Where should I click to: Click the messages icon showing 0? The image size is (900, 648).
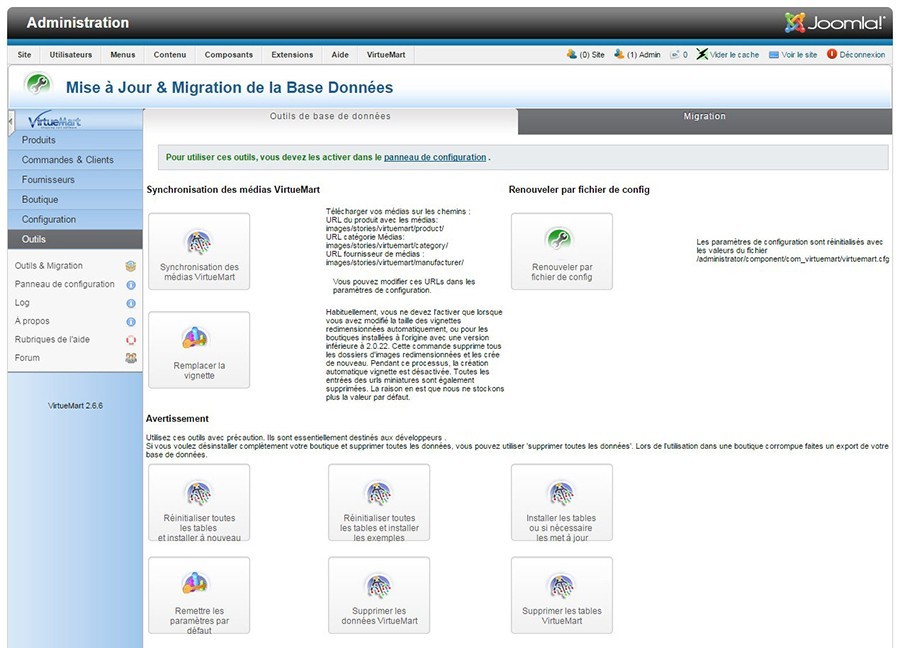tap(675, 55)
